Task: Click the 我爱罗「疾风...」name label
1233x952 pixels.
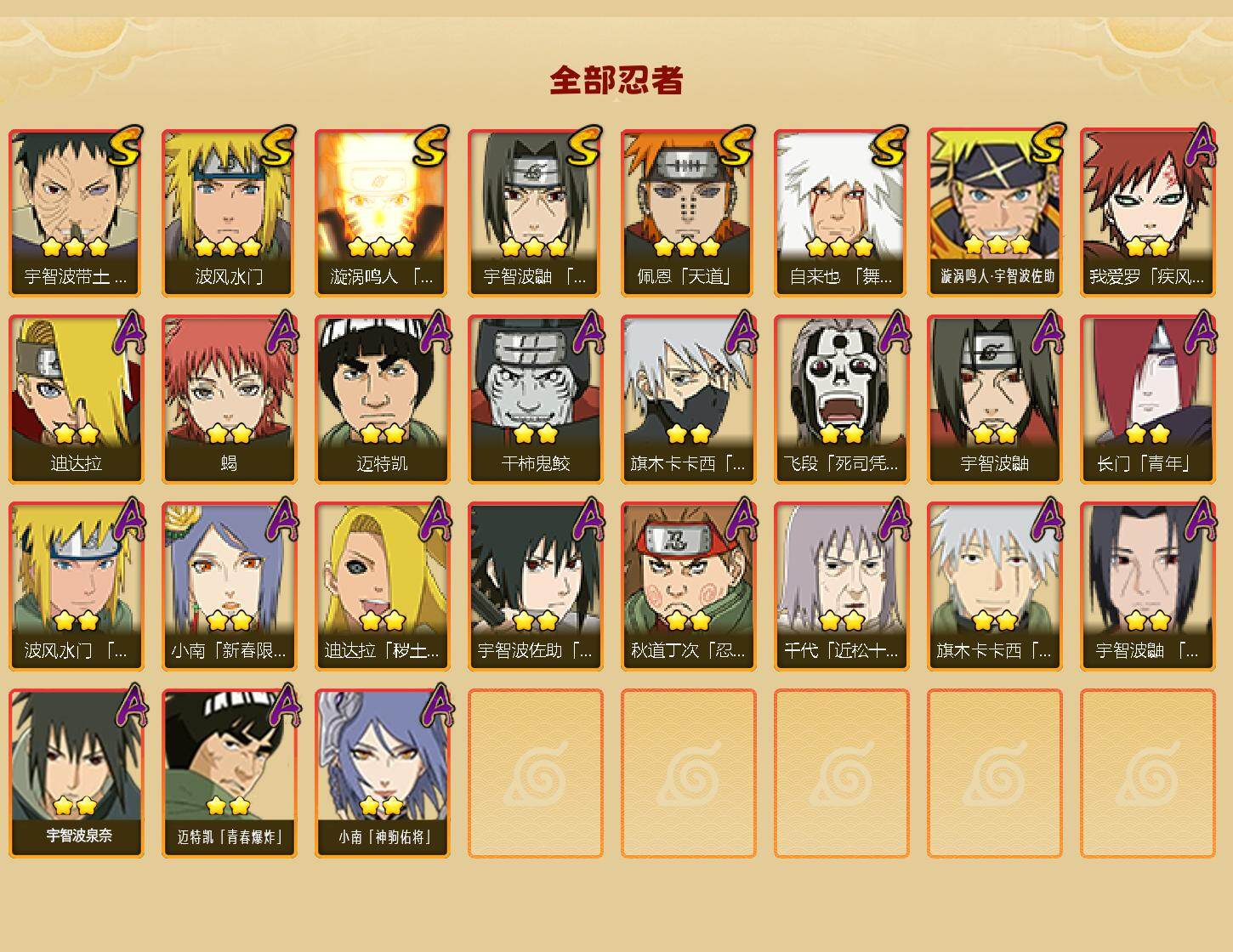Action: pos(1147,277)
